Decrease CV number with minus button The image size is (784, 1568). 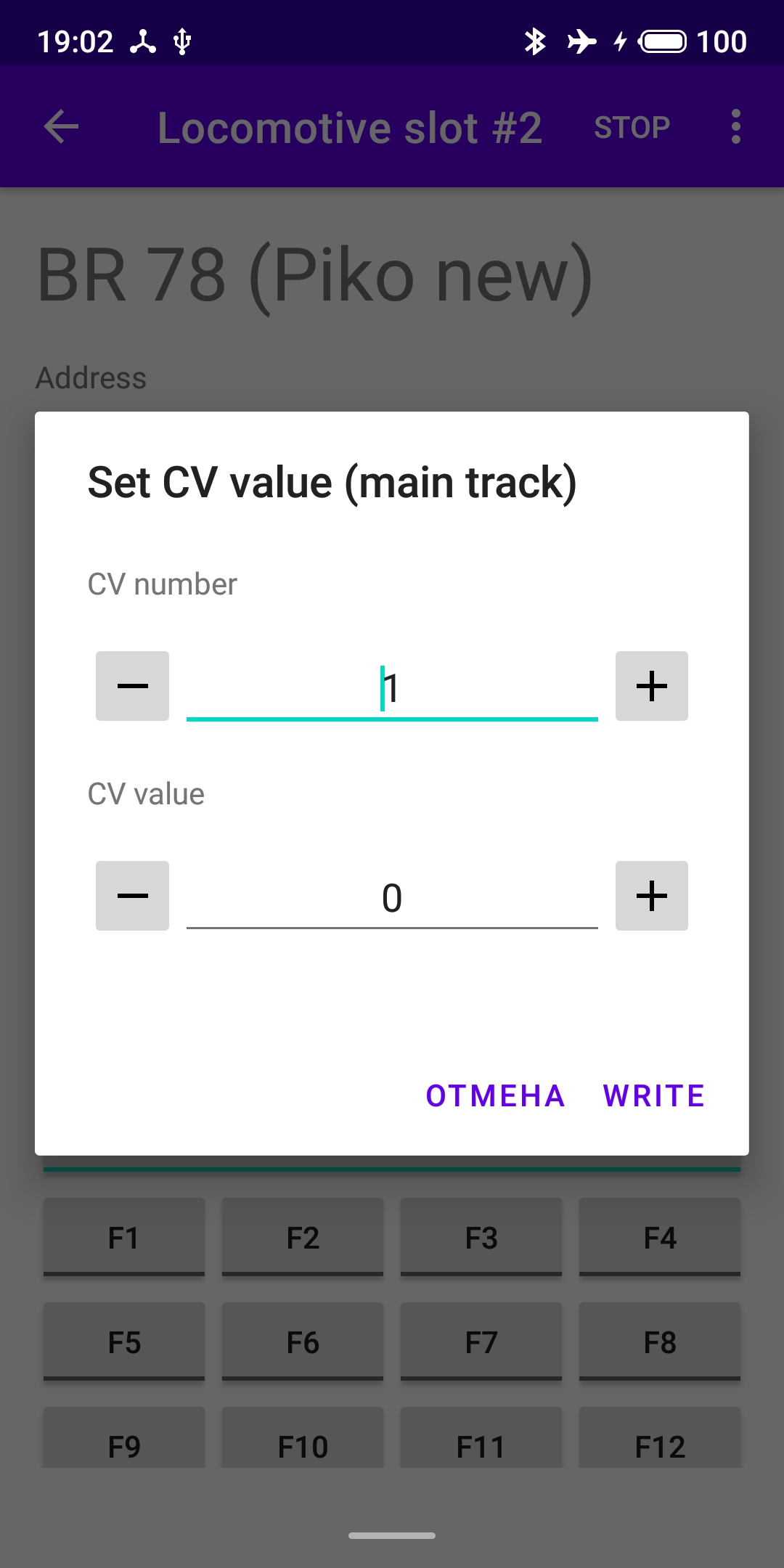tap(132, 686)
